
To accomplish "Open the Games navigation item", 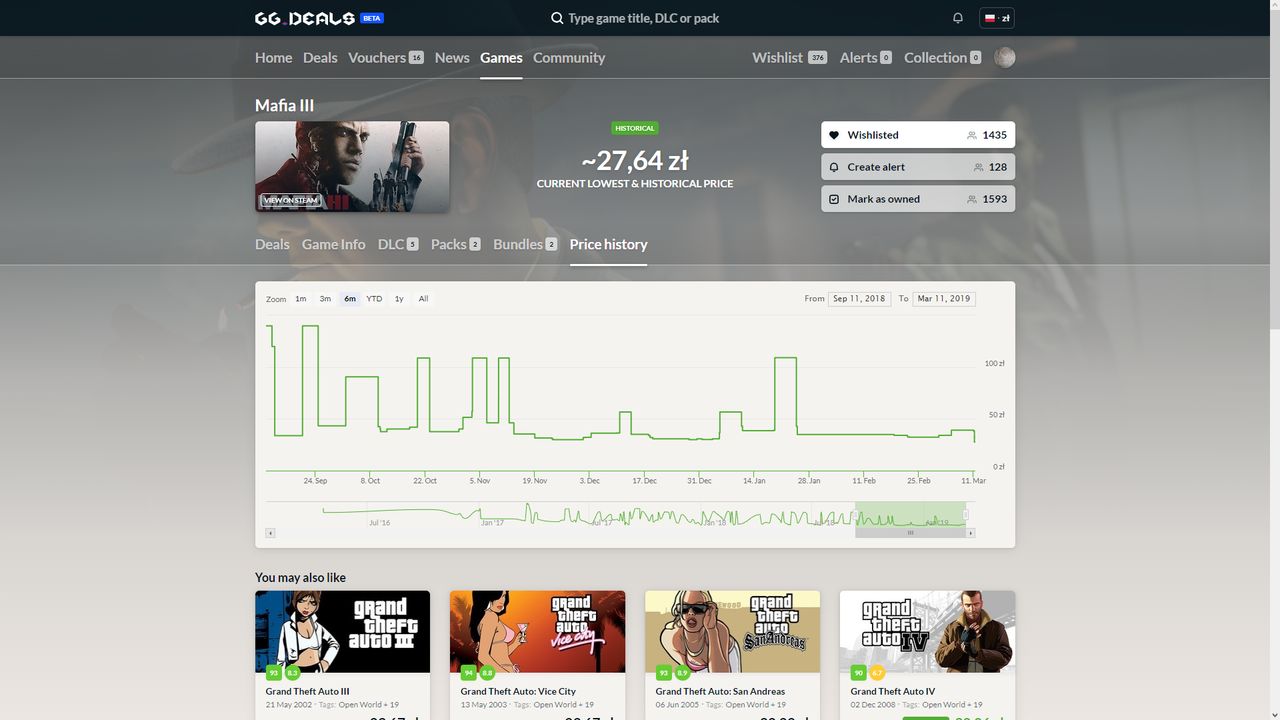I will click(x=501, y=57).
